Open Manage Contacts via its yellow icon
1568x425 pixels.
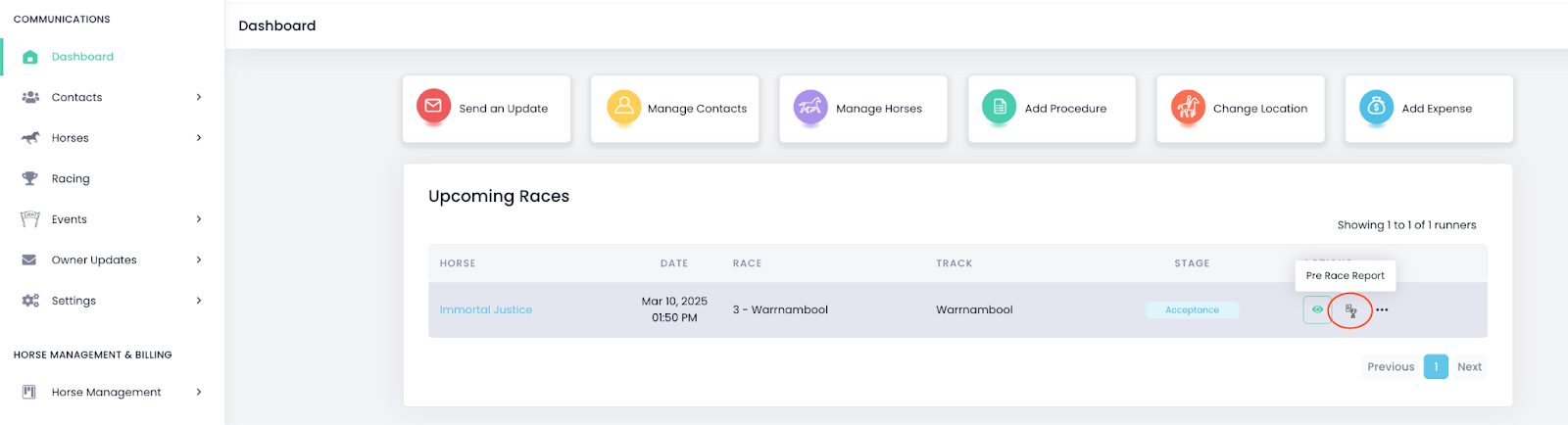[623, 106]
